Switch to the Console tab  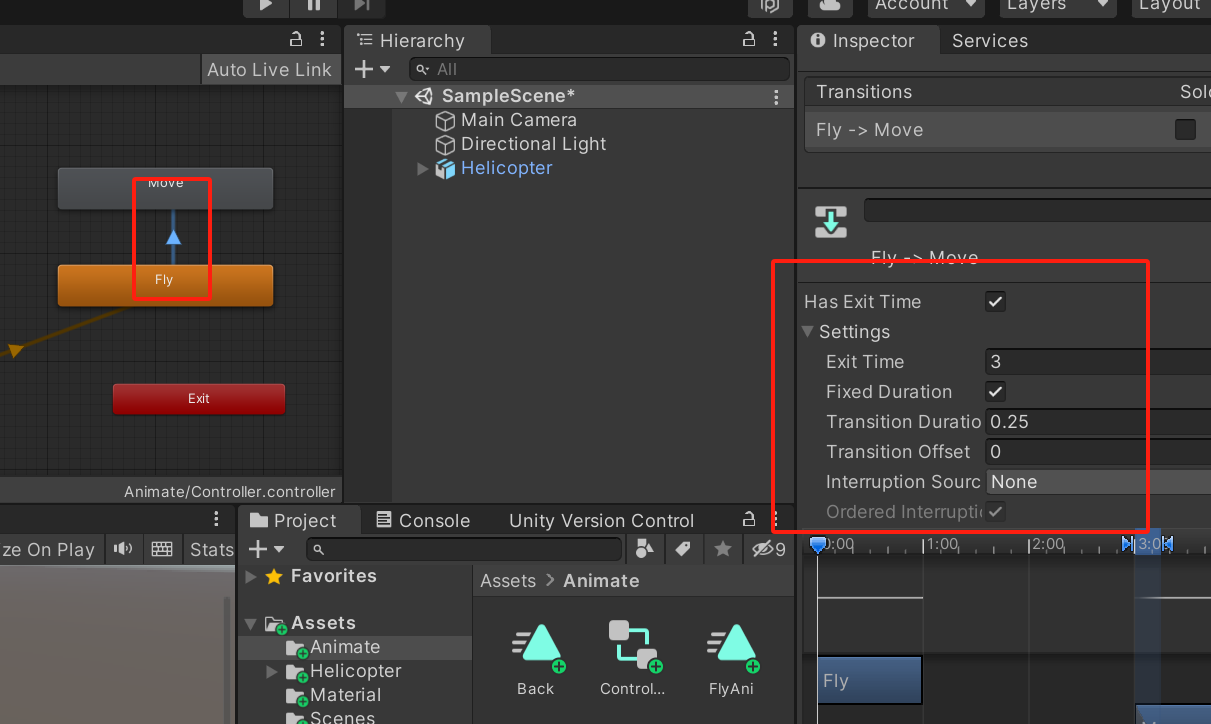point(423,521)
